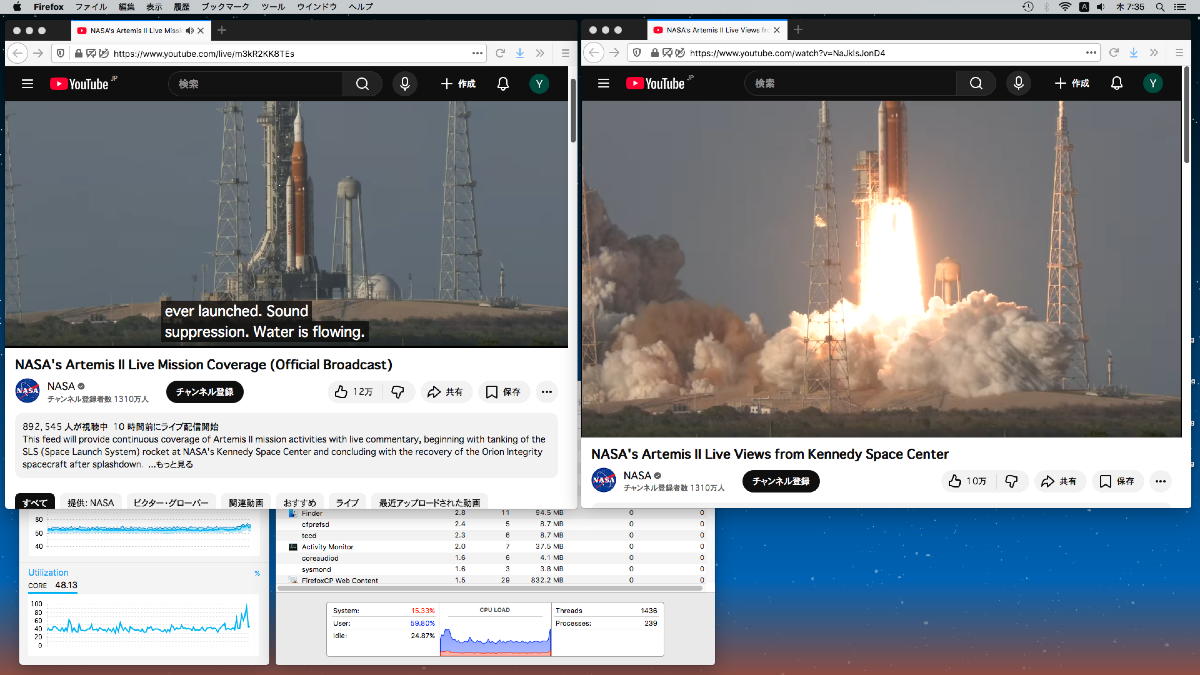
Task: Select the すべて filter chip
Action: 35,502
